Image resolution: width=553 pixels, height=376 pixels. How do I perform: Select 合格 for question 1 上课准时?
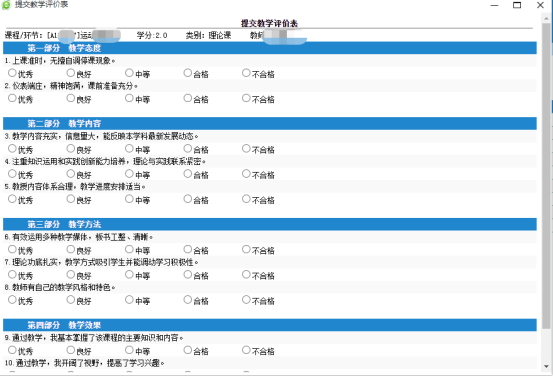(188, 73)
